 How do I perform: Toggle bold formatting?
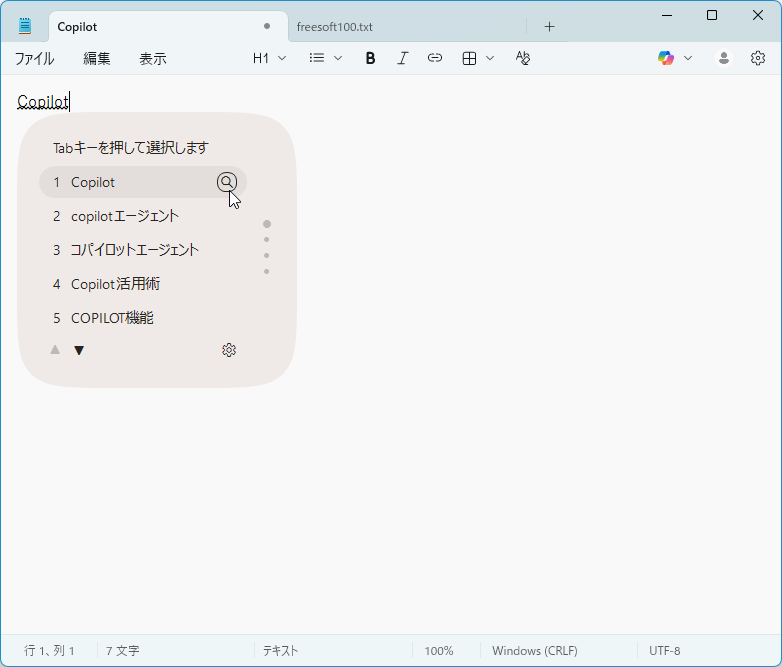(370, 58)
